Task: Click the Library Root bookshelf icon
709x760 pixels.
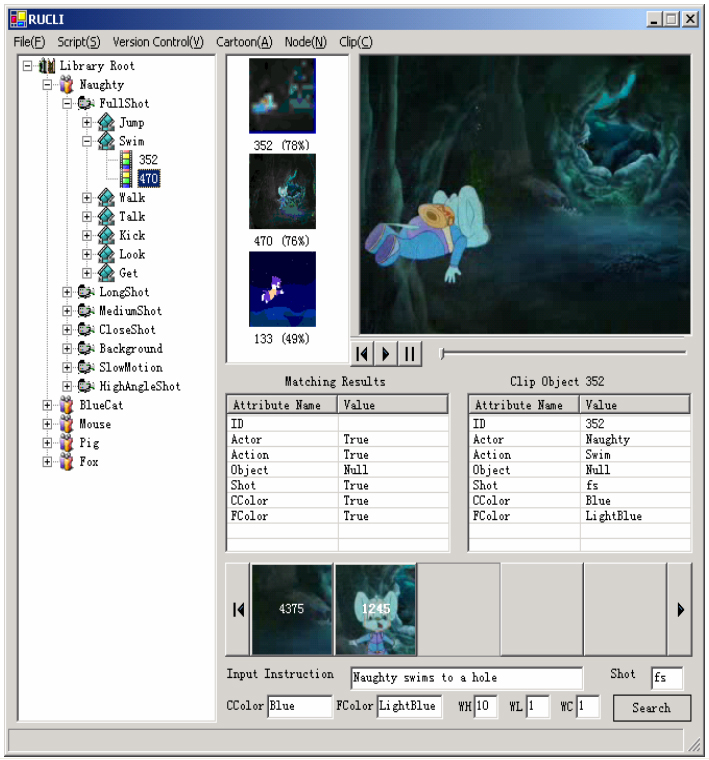Action: pyautogui.click(x=47, y=66)
